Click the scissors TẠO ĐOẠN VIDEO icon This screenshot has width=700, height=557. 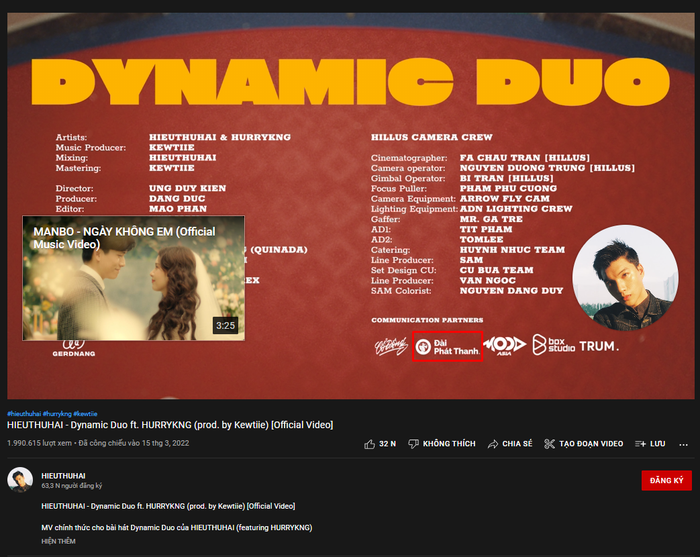coord(549,444)
